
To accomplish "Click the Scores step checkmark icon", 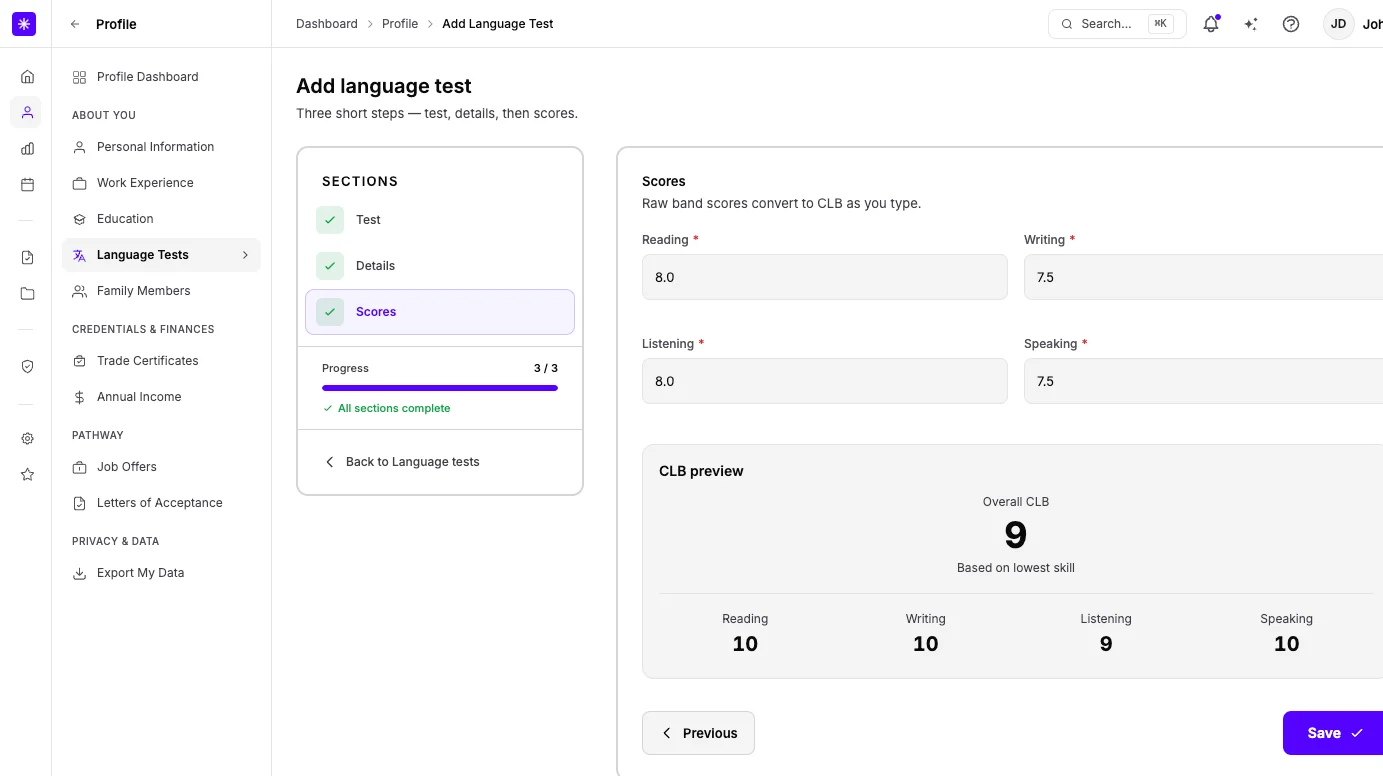I will tap(330, 312).
